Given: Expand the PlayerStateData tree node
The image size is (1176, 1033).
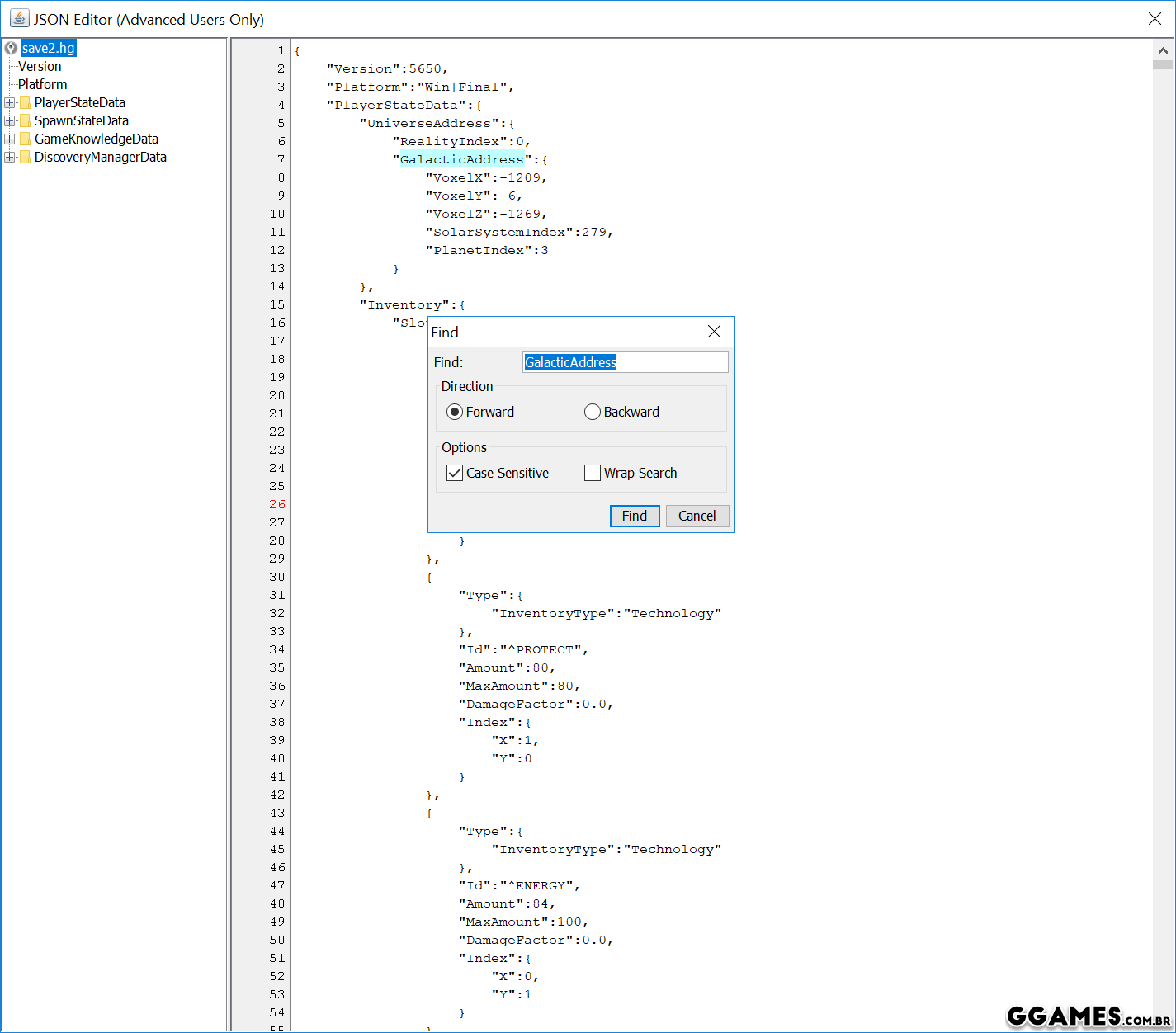Looking at the screenshot, I should (x=9, y=102).
